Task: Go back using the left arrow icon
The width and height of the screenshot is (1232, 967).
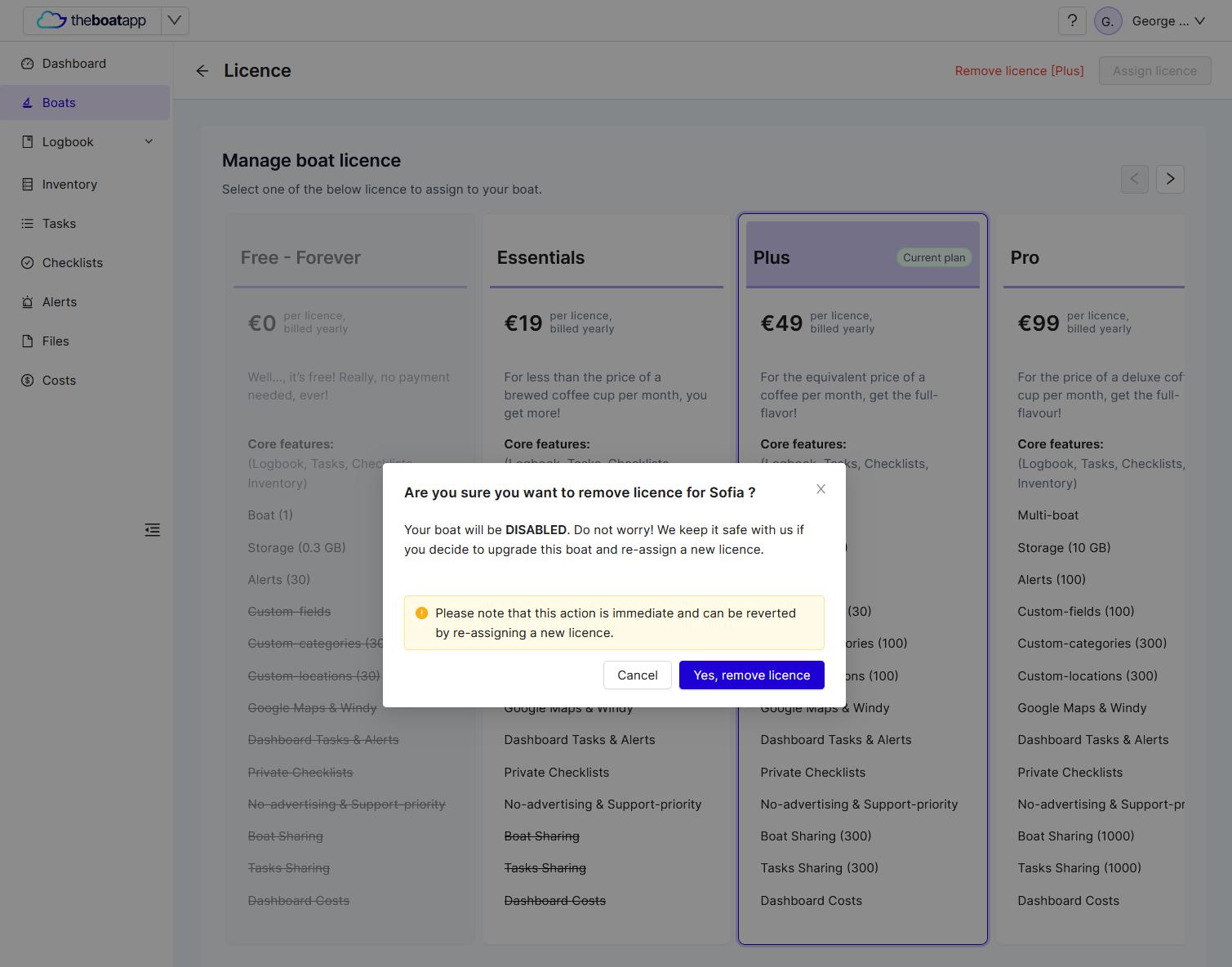Action: tap(202, 71)
